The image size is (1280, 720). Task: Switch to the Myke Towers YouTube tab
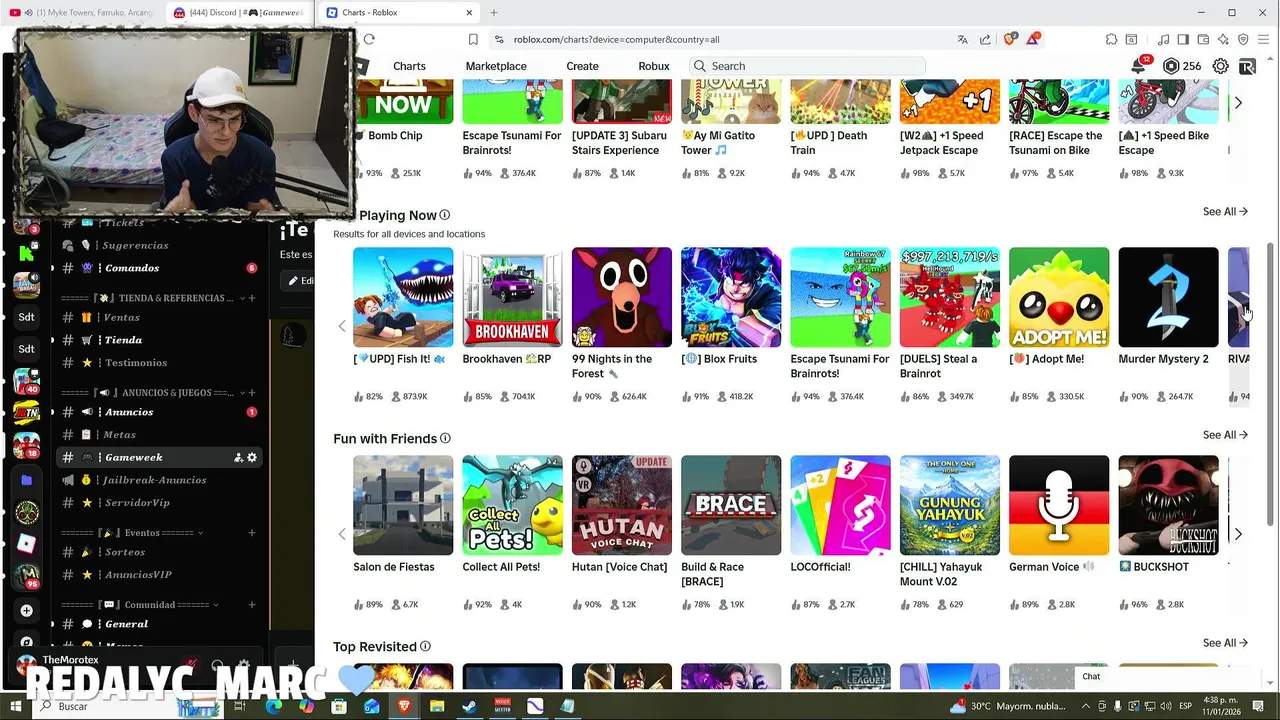coord(84,13)
